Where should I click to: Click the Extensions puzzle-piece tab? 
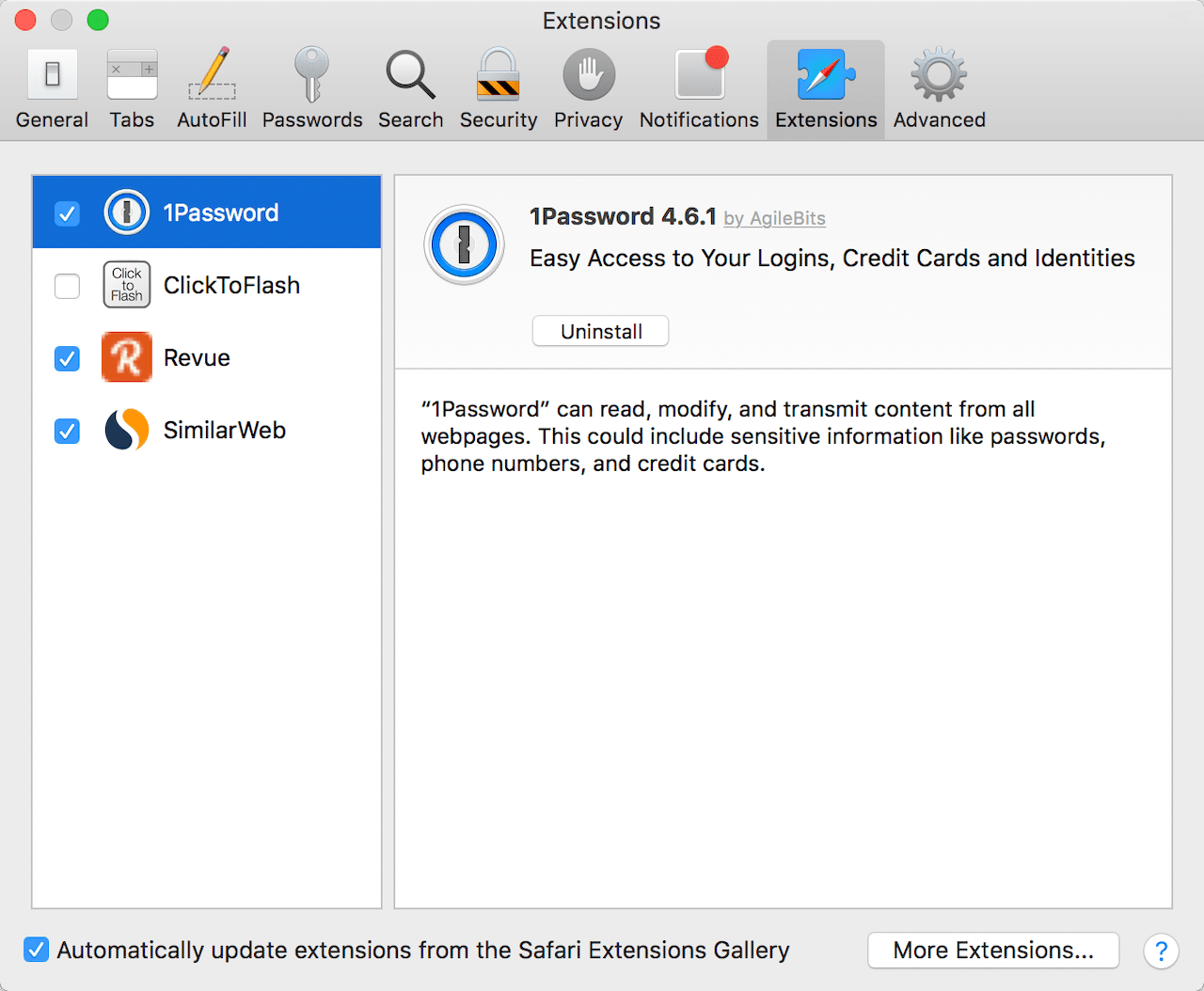click(x=826, y=90)
